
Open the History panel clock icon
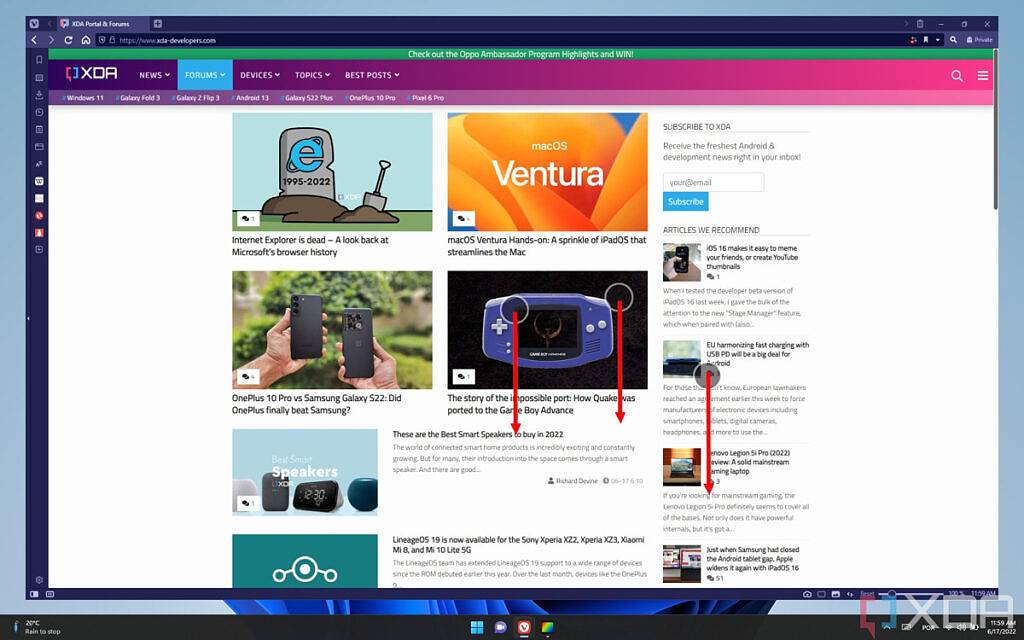point(39,112)
